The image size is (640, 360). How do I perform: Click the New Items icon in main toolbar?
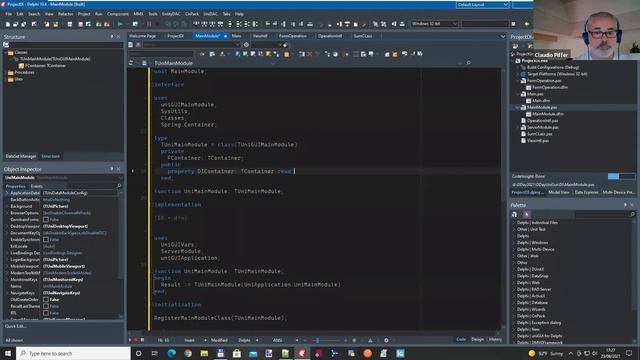pos(7,24)
